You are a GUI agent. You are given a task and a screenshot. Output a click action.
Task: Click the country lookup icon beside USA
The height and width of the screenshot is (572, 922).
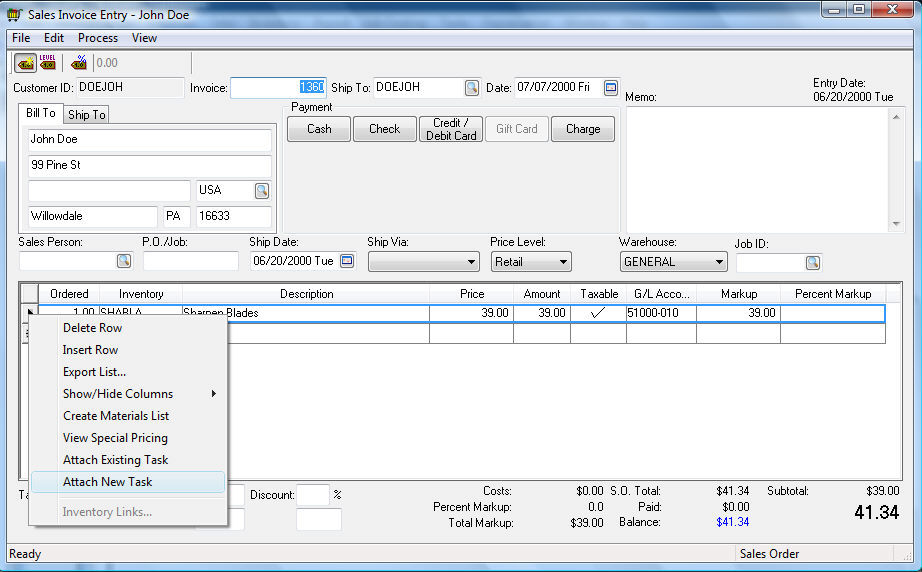pyautogui.click(x=262, y=190)
